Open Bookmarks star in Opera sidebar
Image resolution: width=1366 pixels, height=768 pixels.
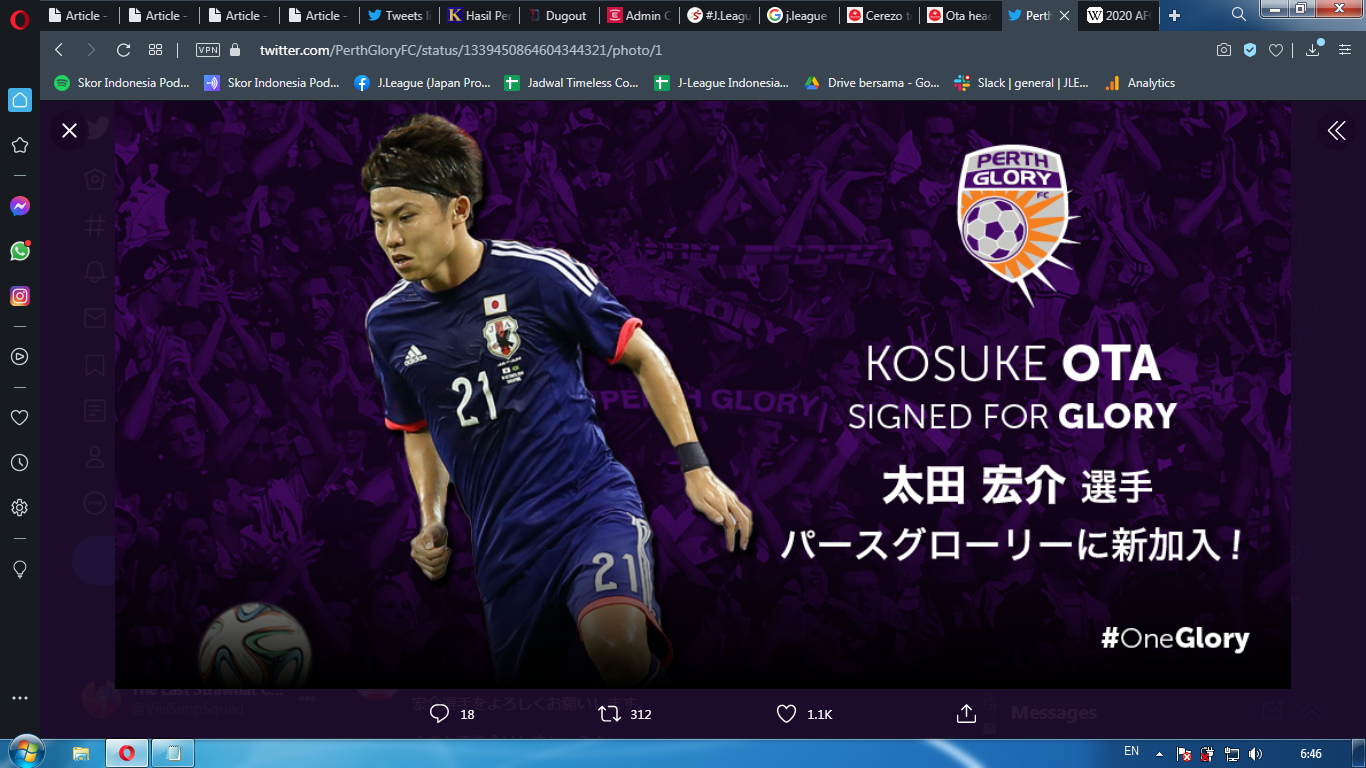click(20, 145)
